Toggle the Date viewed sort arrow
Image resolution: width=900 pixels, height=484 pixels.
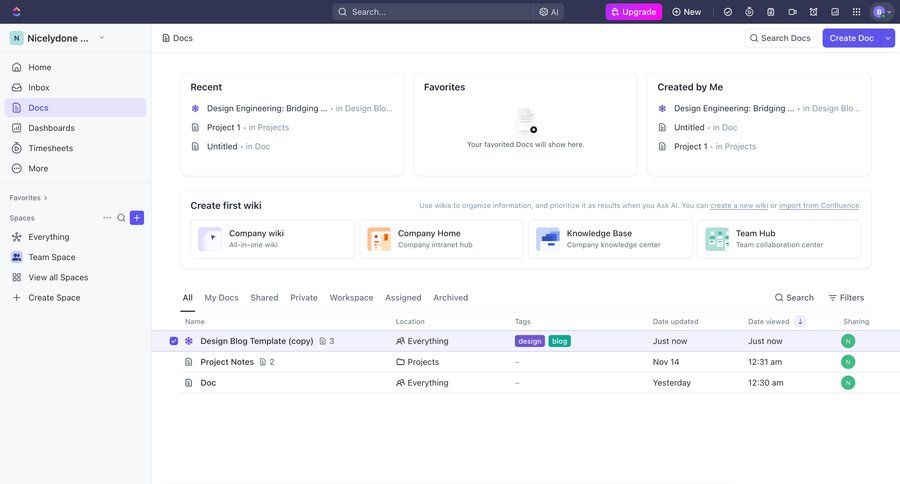800,321
